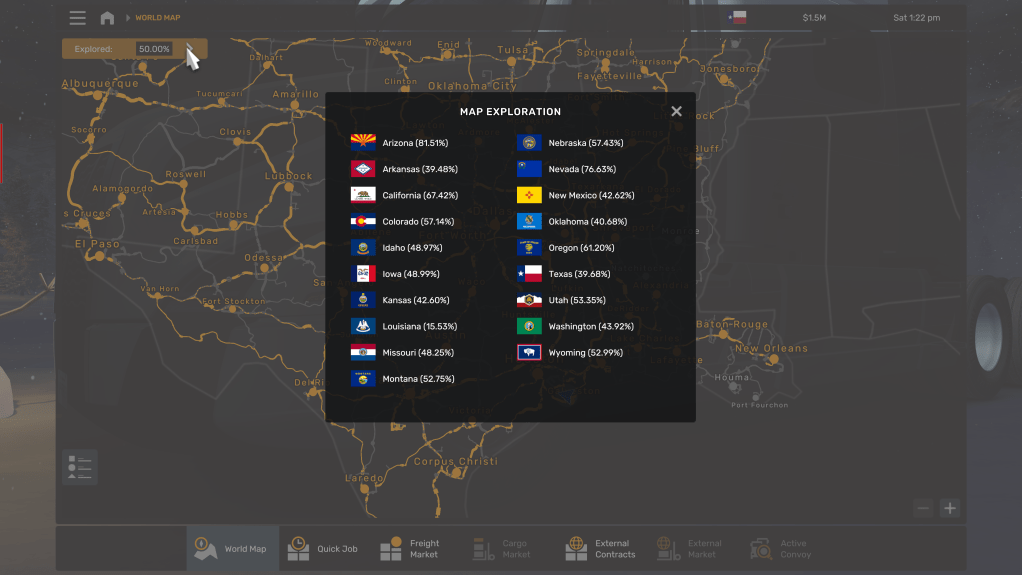
Task: Open Freight Market in the bottom bar
Action: [x=410, y=549]
